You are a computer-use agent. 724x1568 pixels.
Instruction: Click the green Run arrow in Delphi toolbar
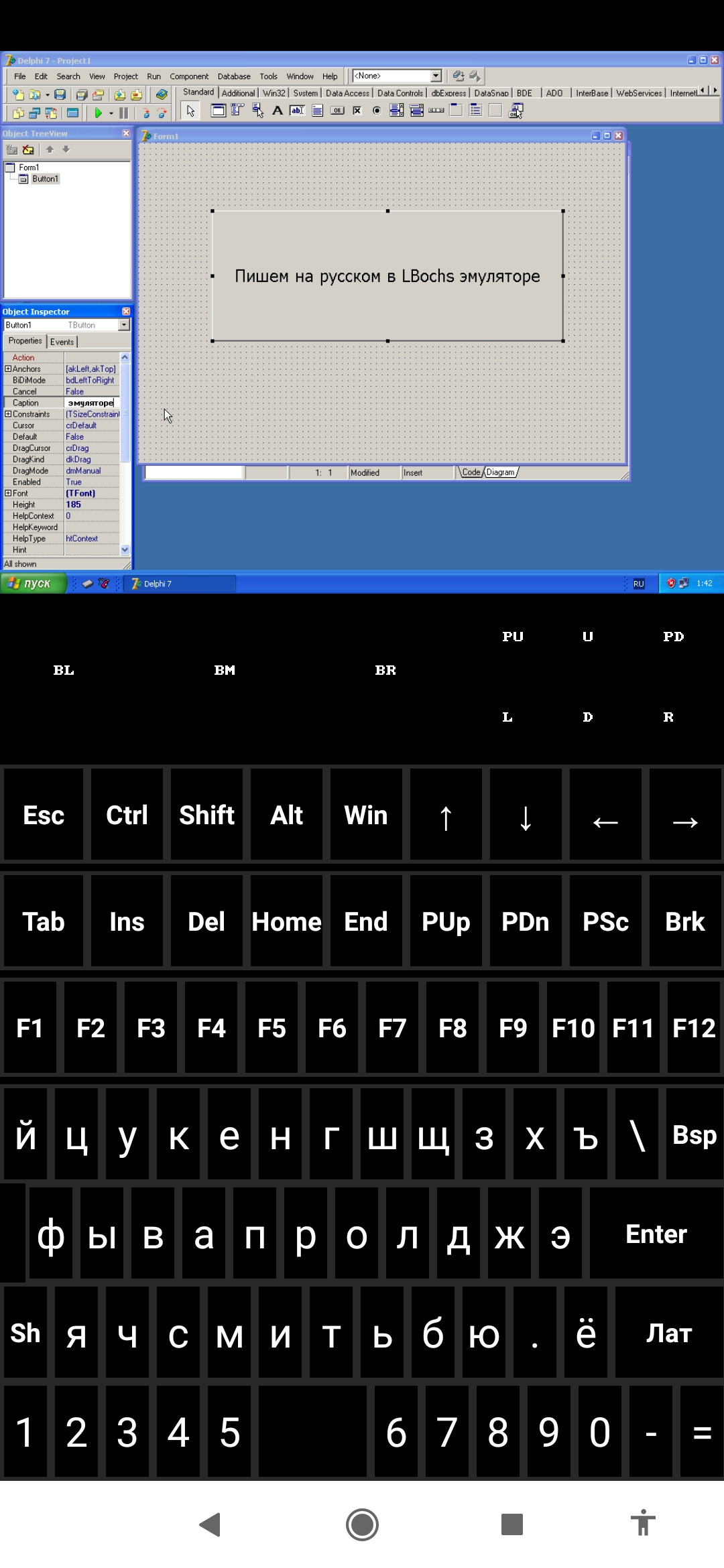[98, 113]
